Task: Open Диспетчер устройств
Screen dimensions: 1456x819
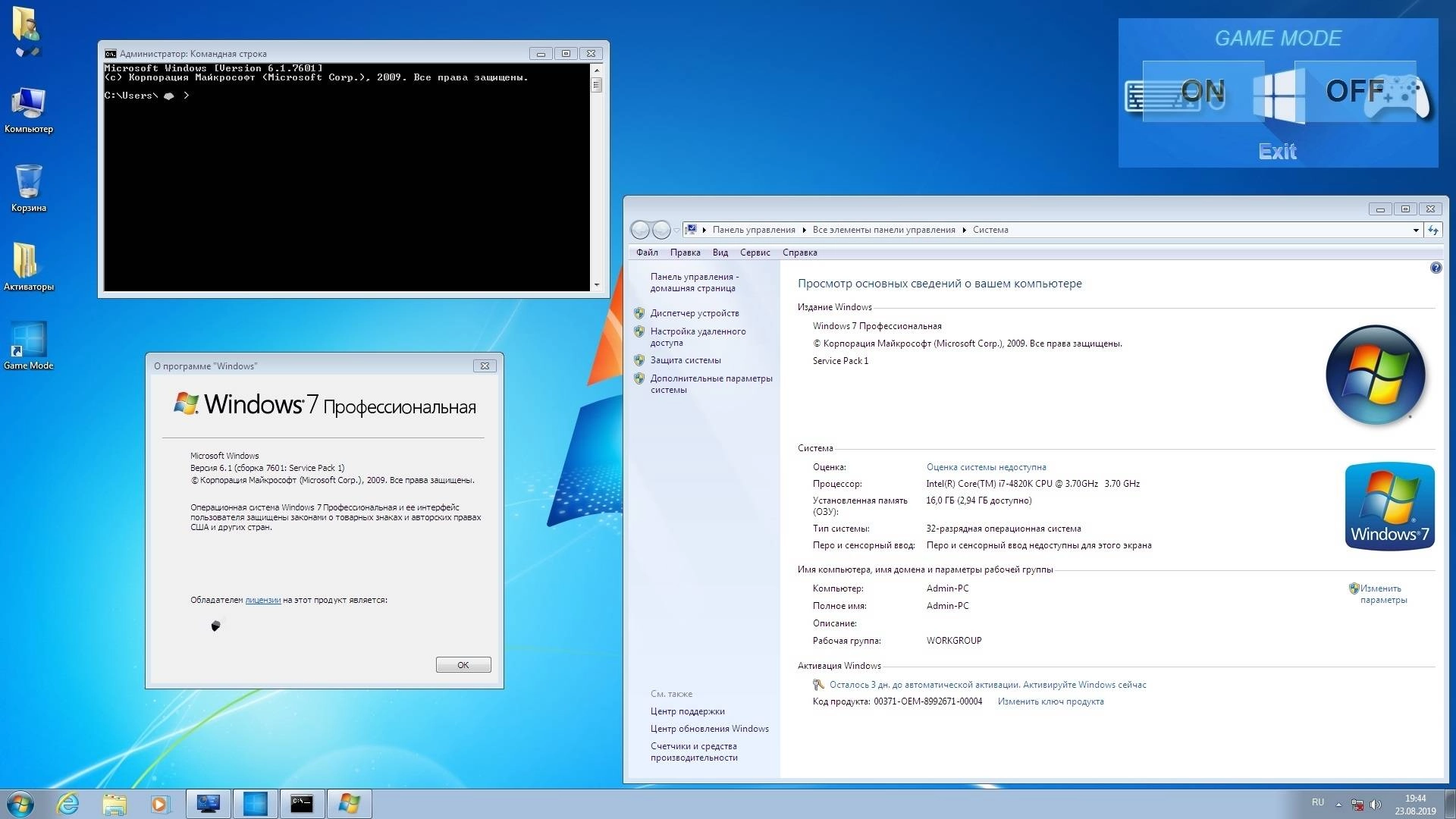Action: pos(694,313)
